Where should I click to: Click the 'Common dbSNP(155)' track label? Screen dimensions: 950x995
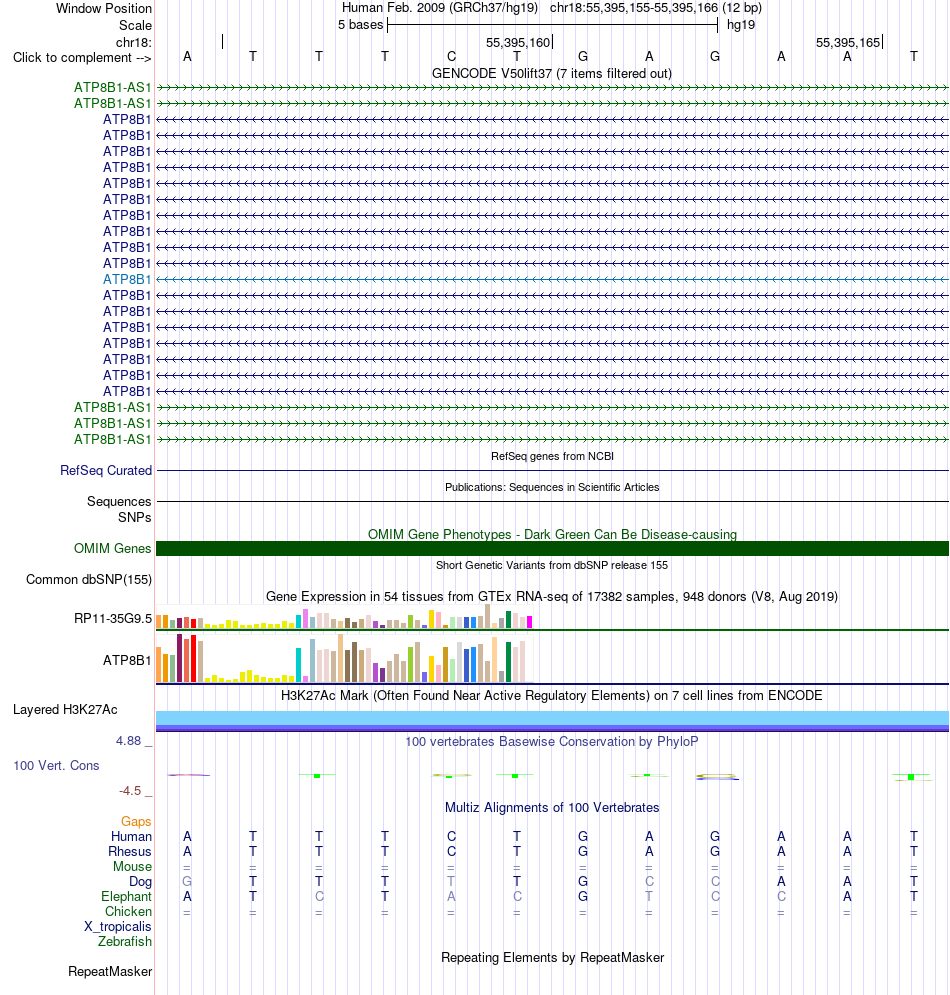click(89, 579)
